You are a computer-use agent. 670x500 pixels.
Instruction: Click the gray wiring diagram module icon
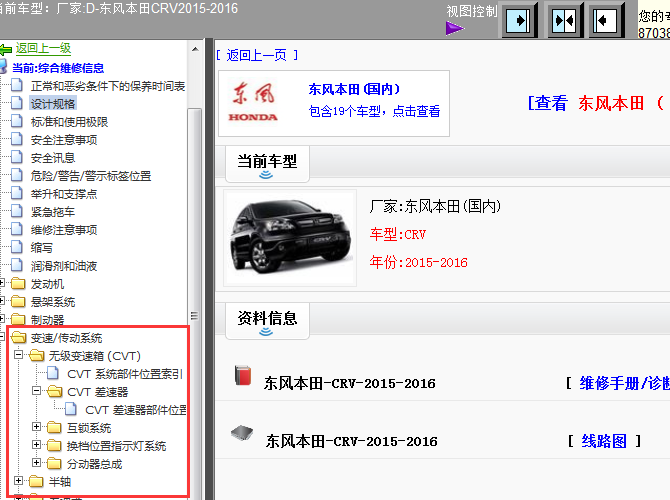tap(242, 433)
